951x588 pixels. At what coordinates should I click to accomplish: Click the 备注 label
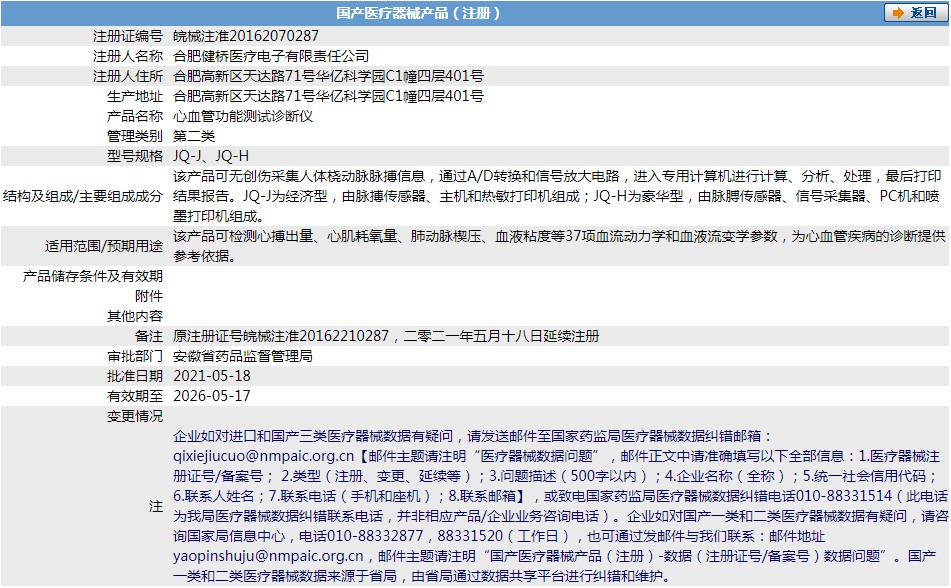(149, 336)
